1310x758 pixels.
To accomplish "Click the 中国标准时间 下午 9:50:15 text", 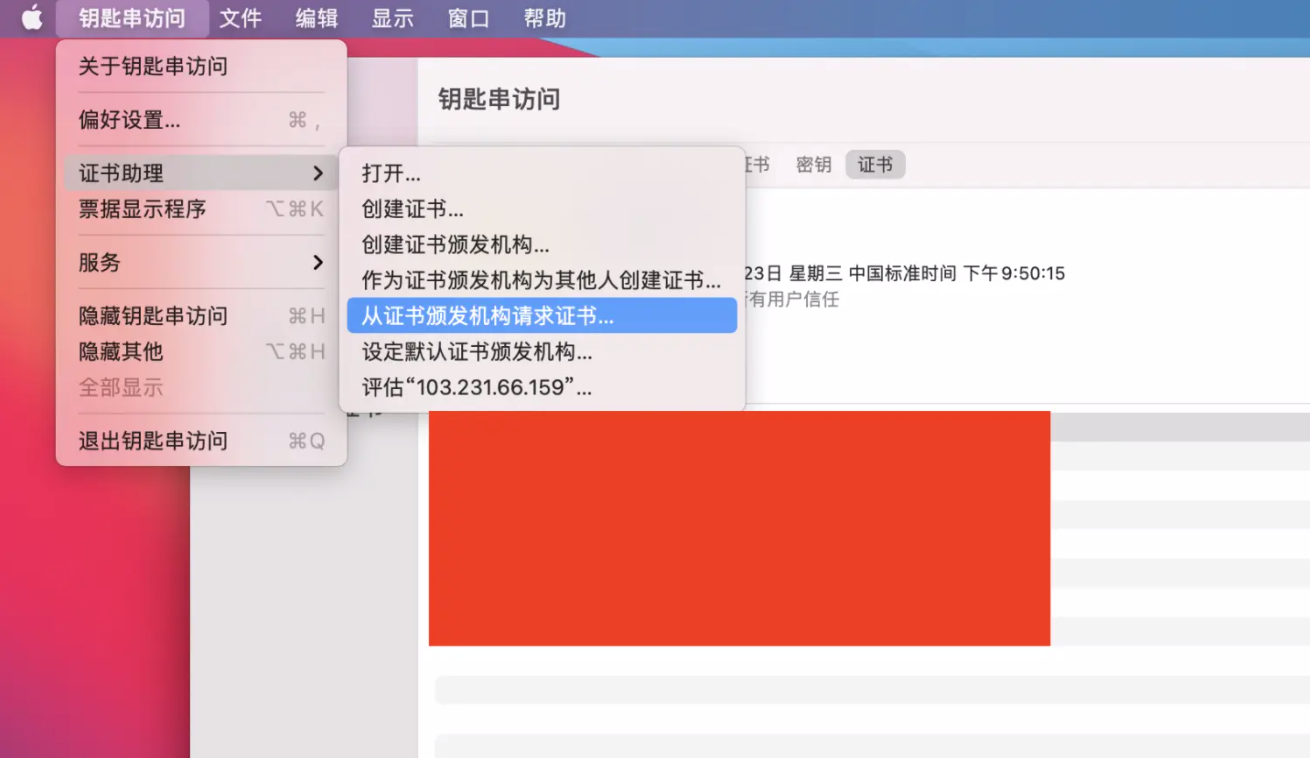I will tap(957, 273).
